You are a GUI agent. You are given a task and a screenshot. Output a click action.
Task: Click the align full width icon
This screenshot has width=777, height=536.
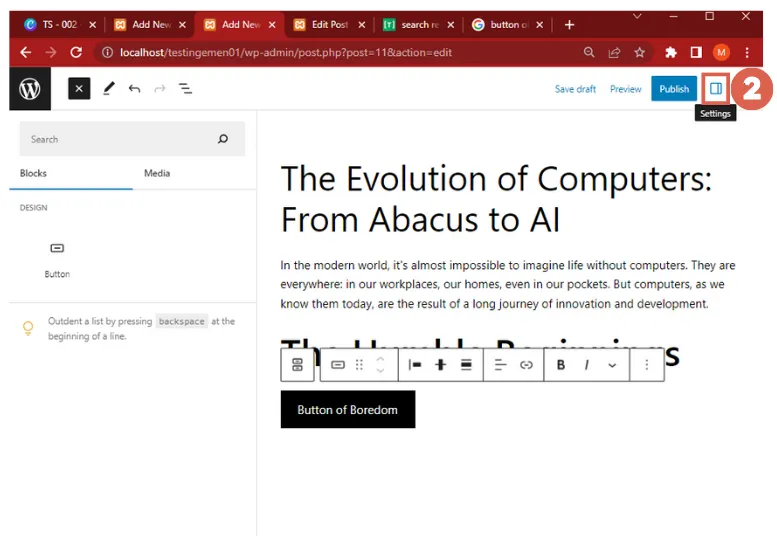coord(466,365)
